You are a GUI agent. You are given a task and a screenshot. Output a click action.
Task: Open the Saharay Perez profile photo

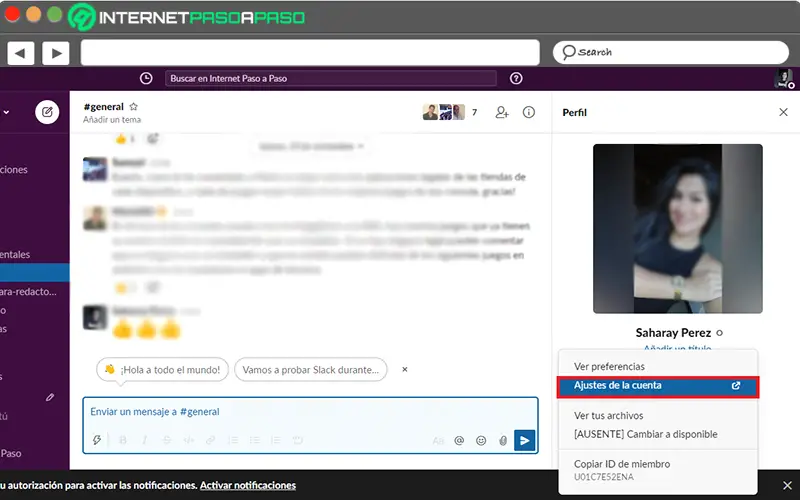[x=678, y=228]
